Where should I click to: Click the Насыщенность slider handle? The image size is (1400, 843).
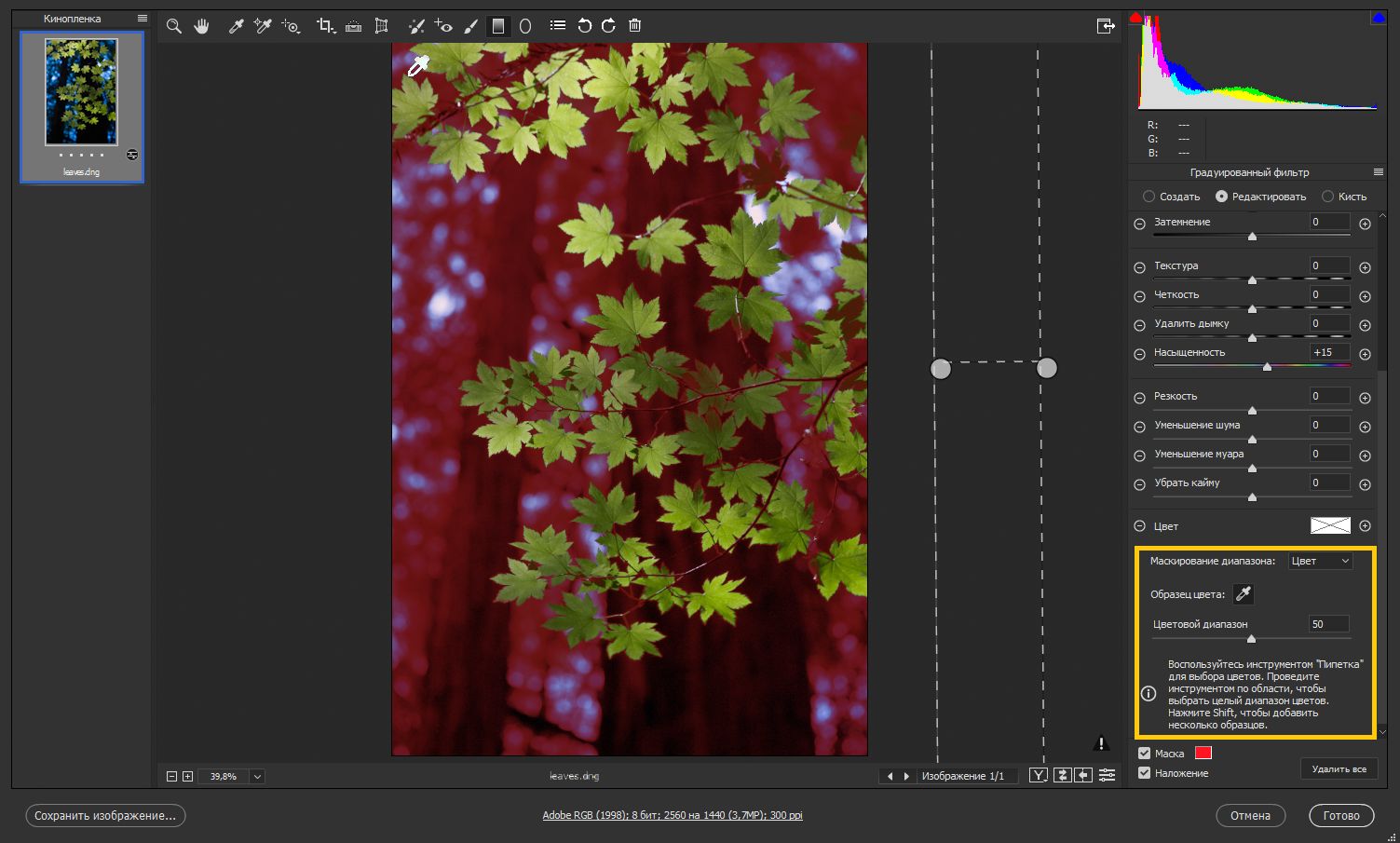1267,367
